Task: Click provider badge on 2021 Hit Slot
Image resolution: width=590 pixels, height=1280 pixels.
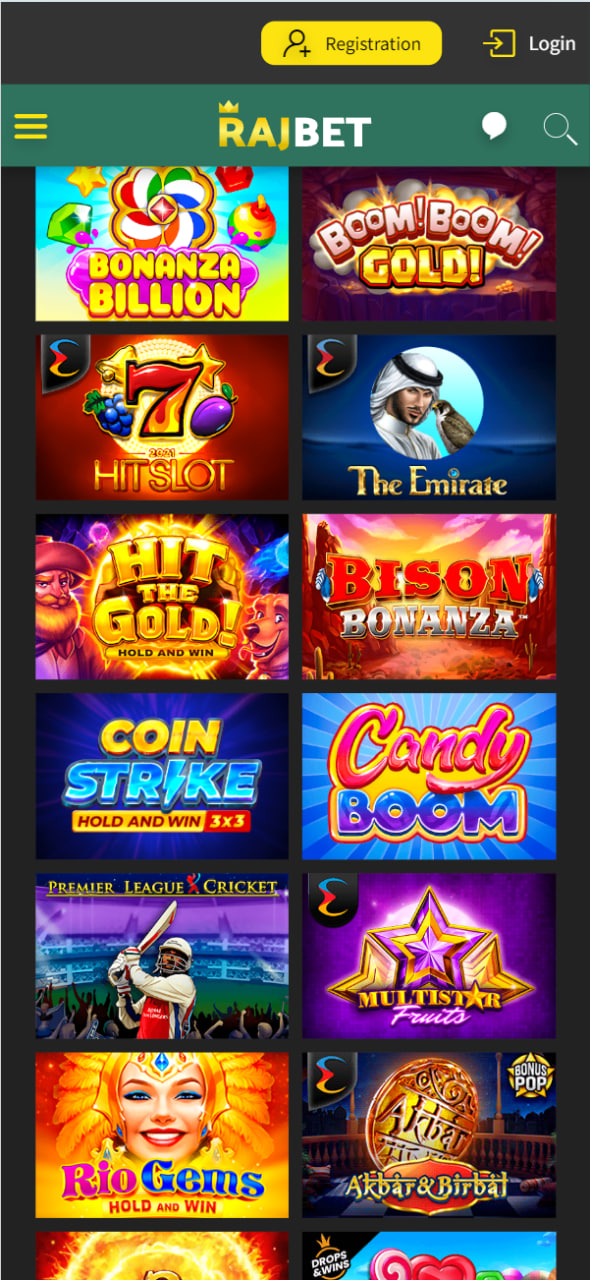Action: [x=63, y=360]
